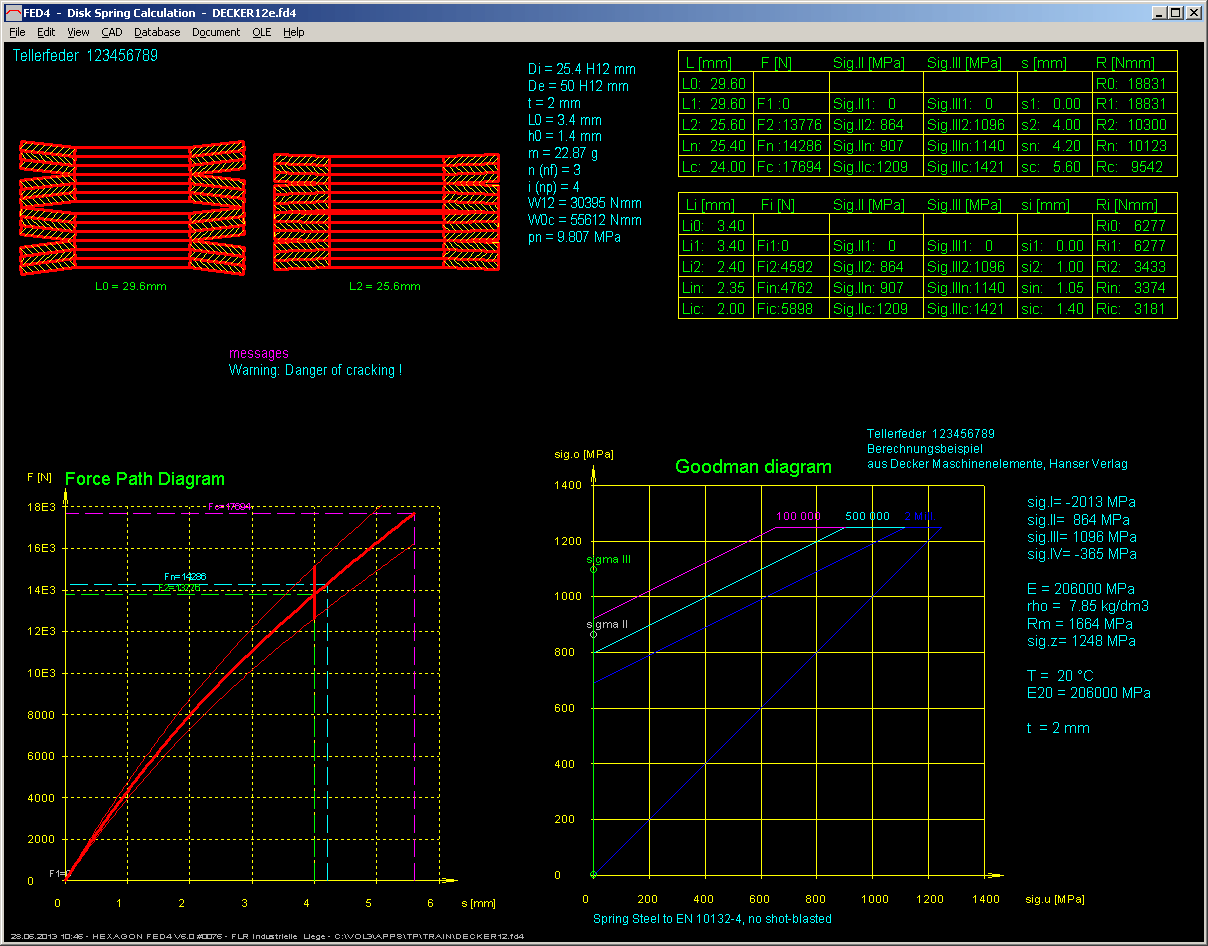
Task: Maximize the FED4 window
Action: point(1176,13)
